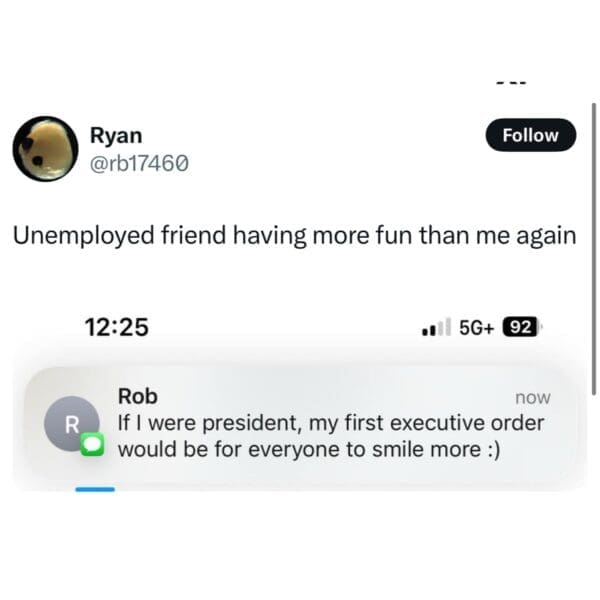Select the tweet text about the unemployed friend
Image resolution: width=600 pixels, height=600 pixels.
point(295,235)
